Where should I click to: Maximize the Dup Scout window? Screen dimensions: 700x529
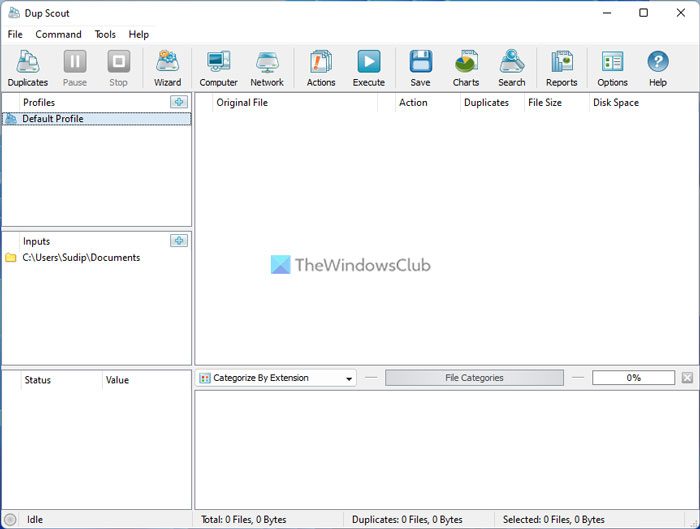(643, 12)
